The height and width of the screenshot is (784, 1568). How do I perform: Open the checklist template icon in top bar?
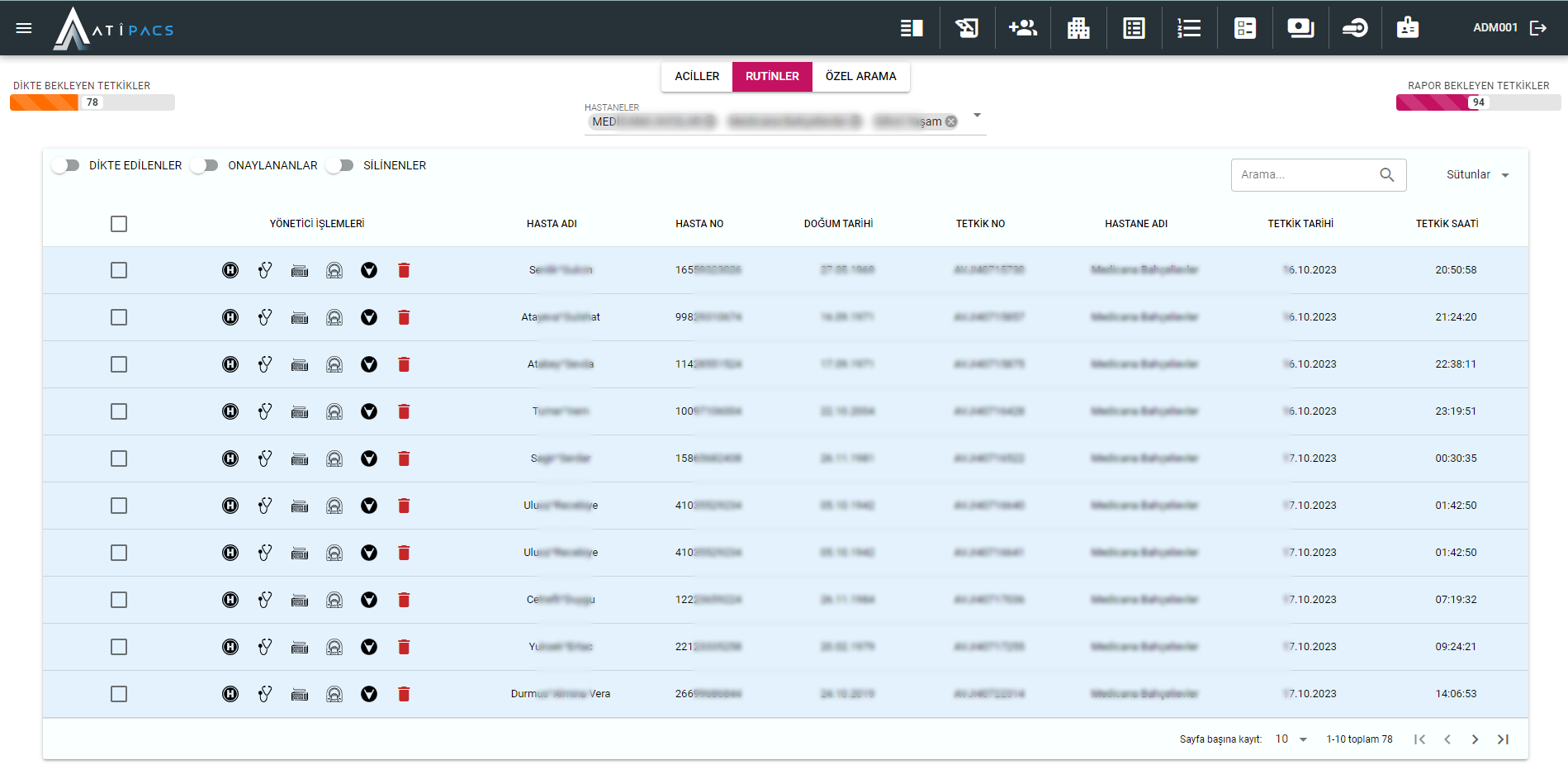tap(1245, 28)
